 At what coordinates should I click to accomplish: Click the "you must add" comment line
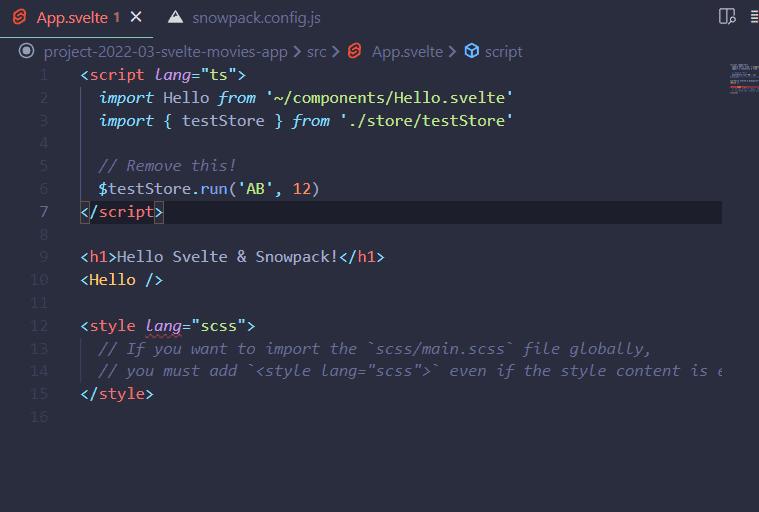point(410,371)
